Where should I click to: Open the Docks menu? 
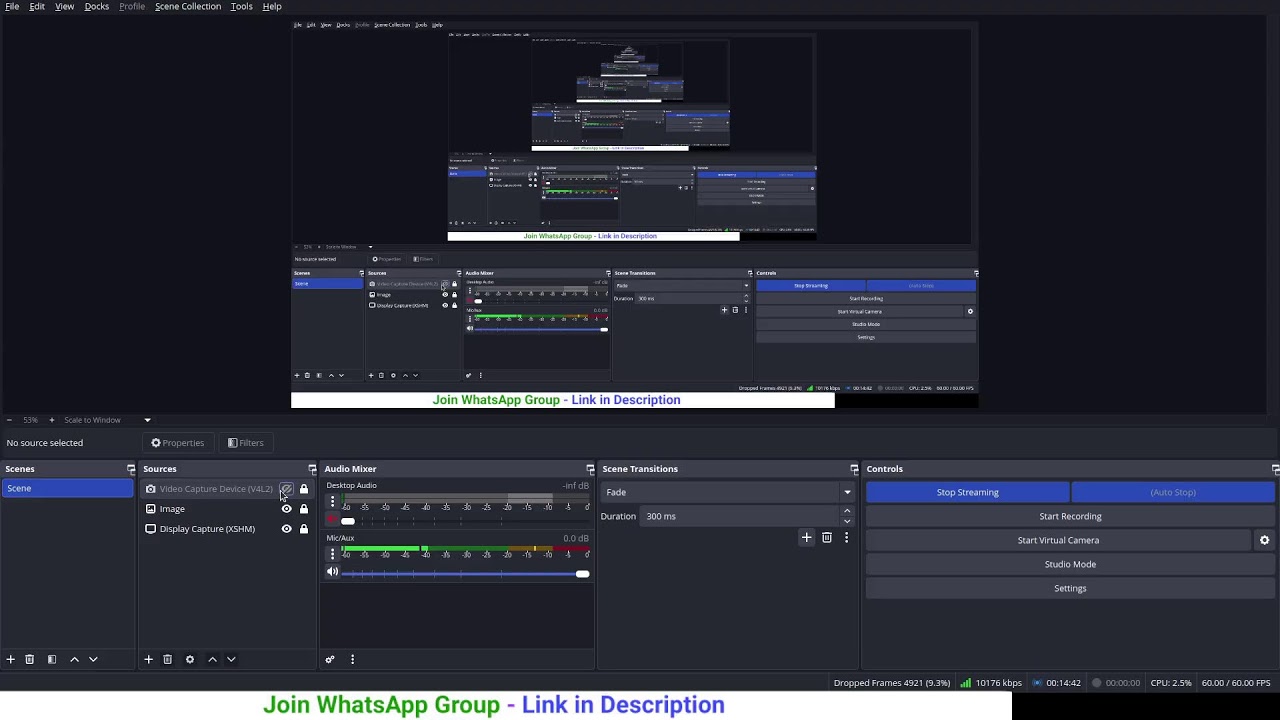point(97,6)
